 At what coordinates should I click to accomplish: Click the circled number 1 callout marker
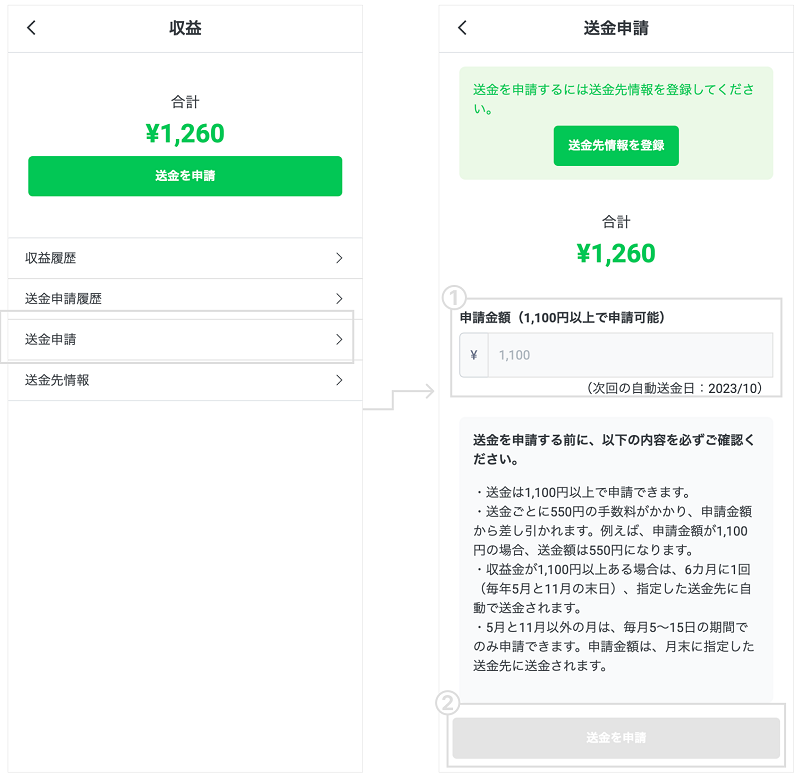pyautogui.click(x=454, y=297)
